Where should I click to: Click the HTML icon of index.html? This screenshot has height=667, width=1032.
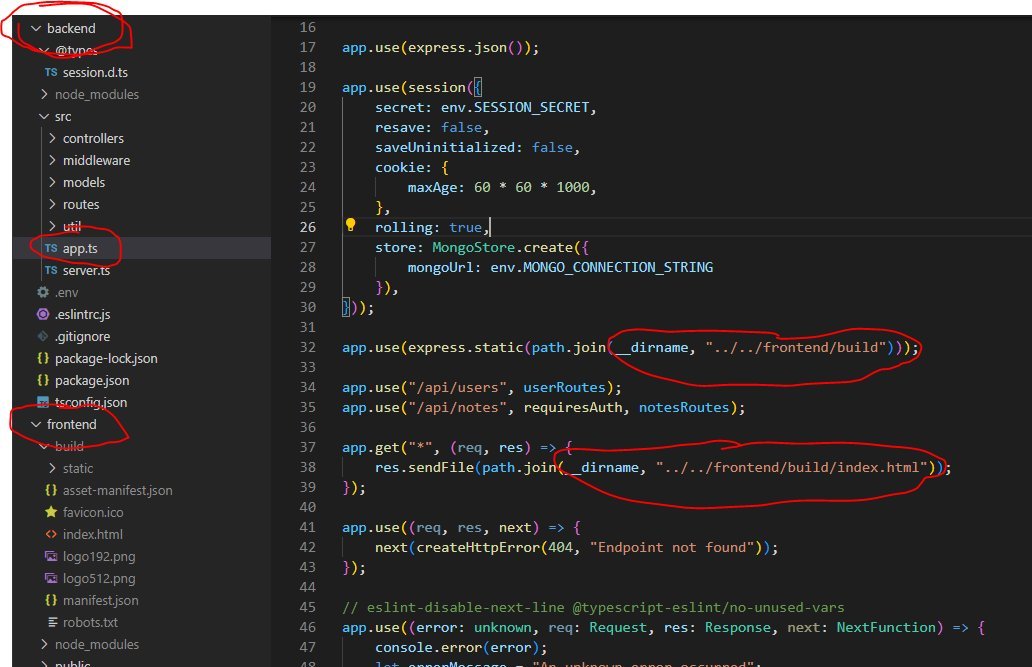[51, 535]
